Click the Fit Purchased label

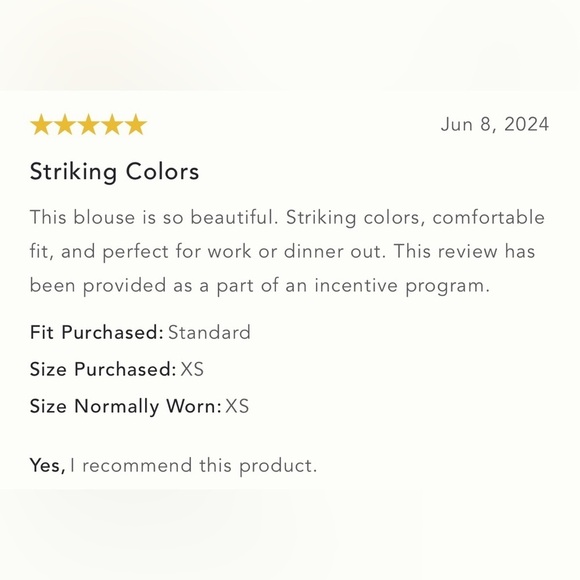tap(97, 332)
